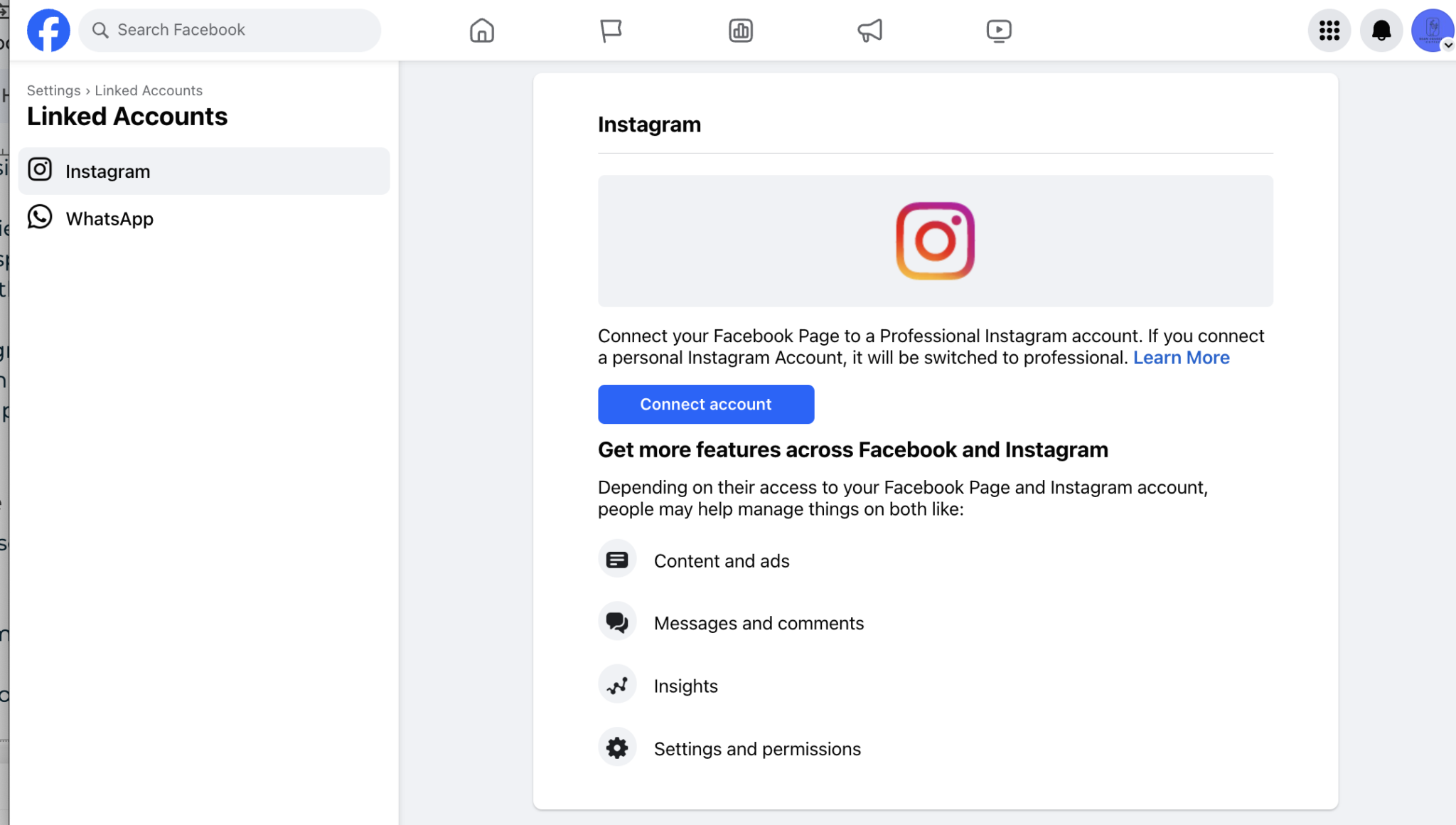Screen dimensions: 1456x825
Task: Open the Learn More link
Action: point(1182,358)
